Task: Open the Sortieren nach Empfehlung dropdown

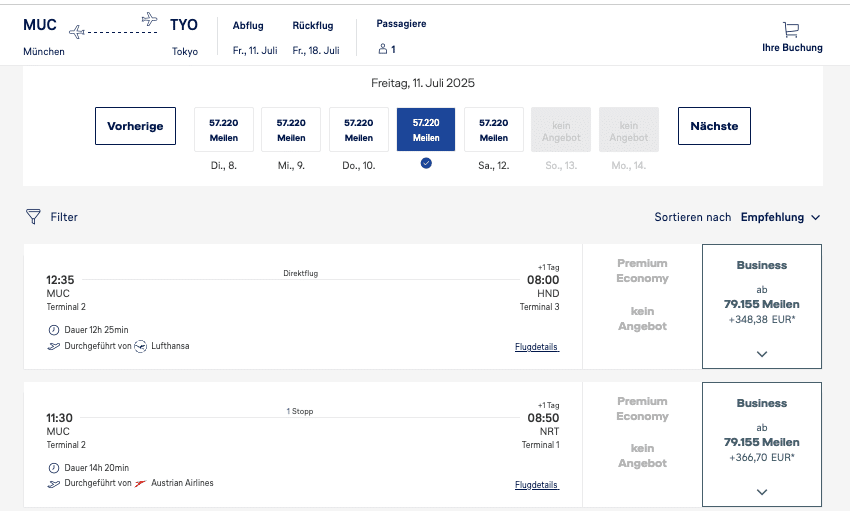Action: [x=780, y=217]
